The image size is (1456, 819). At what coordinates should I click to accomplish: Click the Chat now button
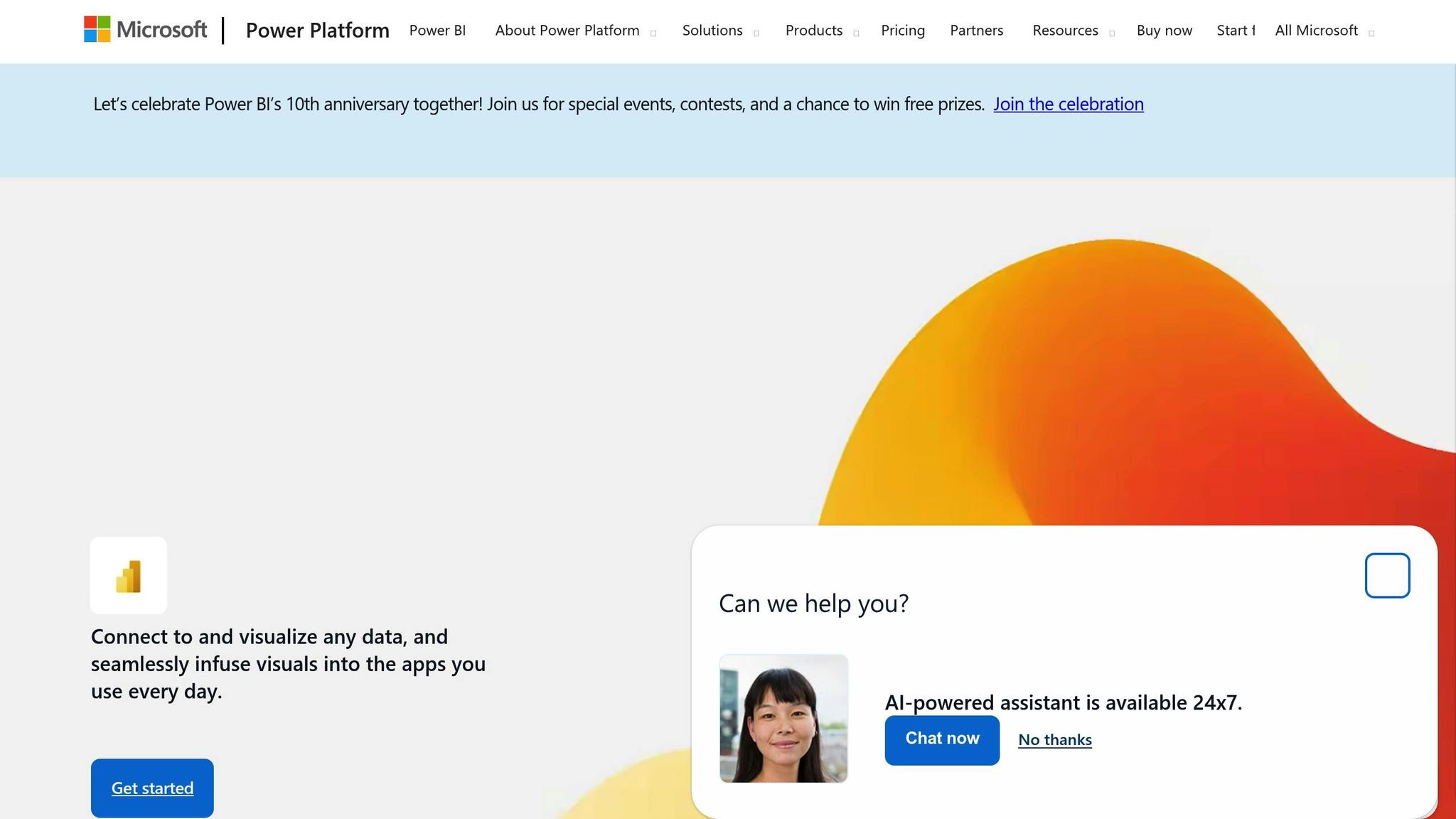coord(941,739)
